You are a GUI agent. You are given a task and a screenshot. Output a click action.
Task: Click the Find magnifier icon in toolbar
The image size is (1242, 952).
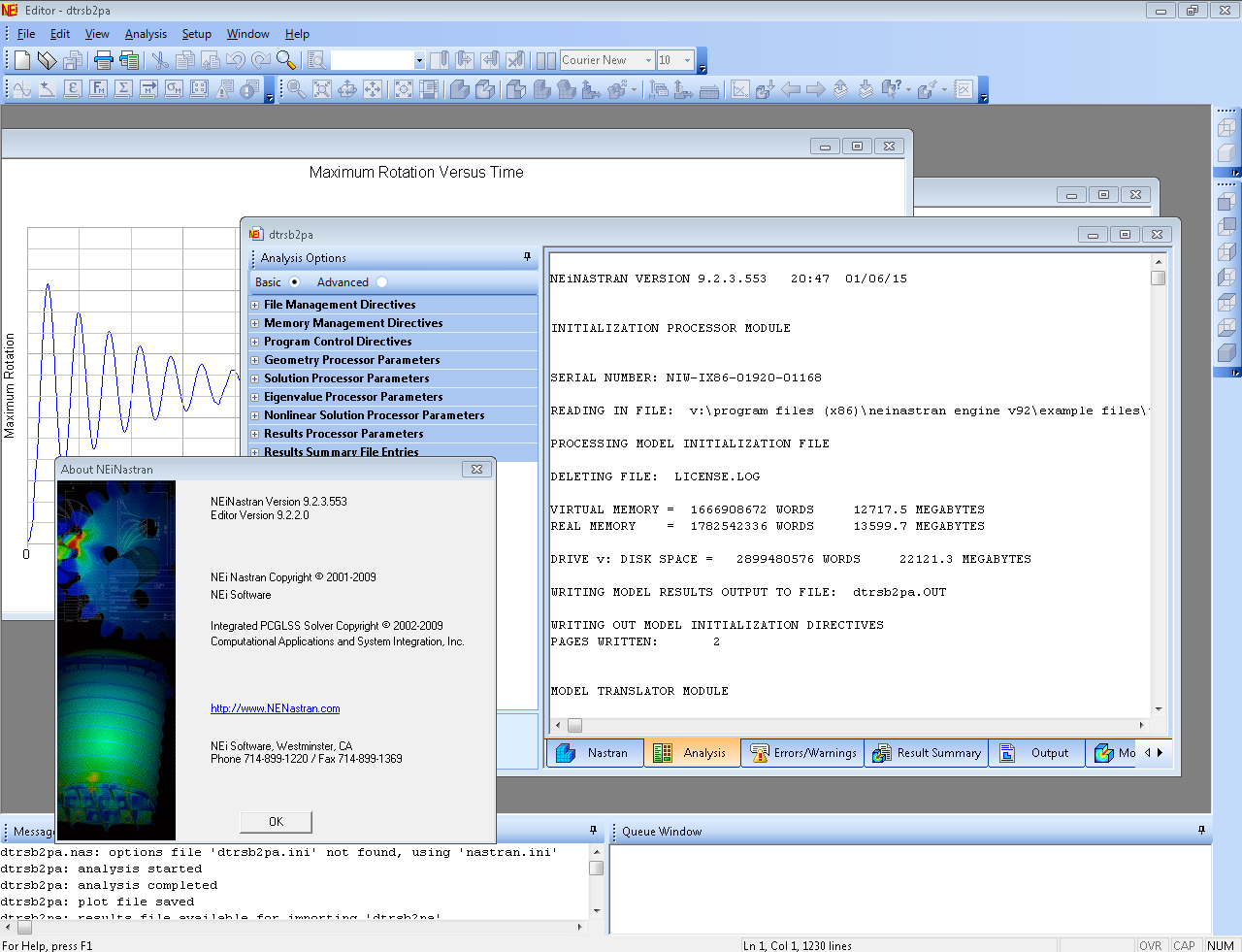[x=286, y=60]
